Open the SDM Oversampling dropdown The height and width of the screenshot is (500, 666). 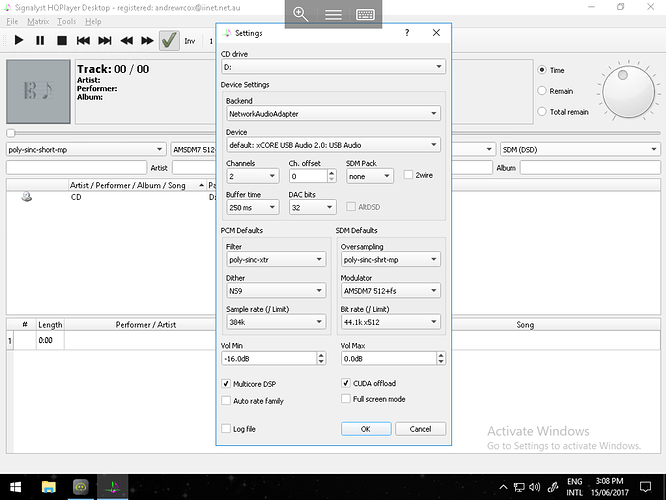[391, 260]
